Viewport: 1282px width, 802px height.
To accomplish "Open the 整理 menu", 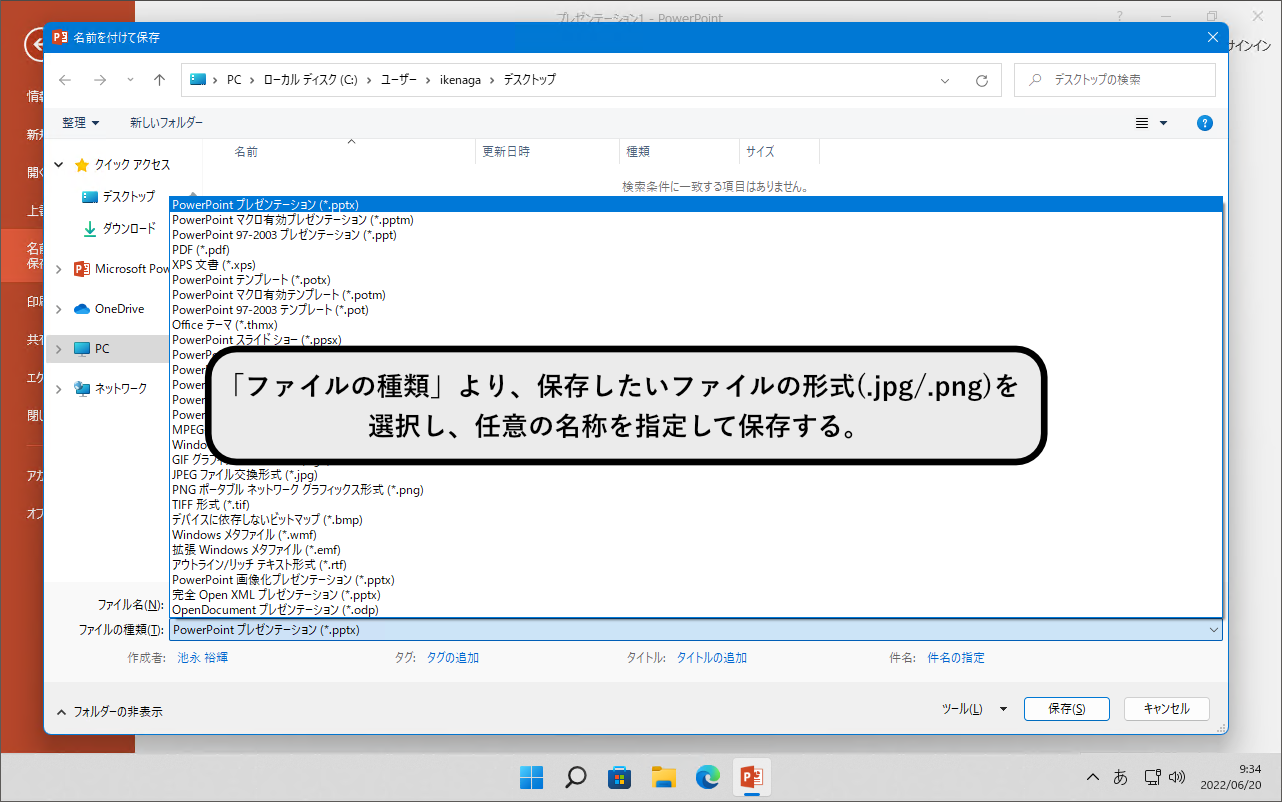I will [x=79, y=122].
